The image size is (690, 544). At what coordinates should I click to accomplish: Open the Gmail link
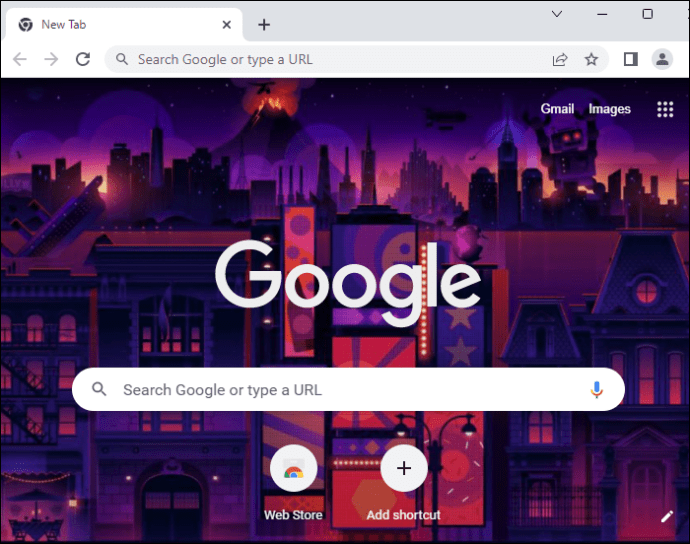[557, 109]
